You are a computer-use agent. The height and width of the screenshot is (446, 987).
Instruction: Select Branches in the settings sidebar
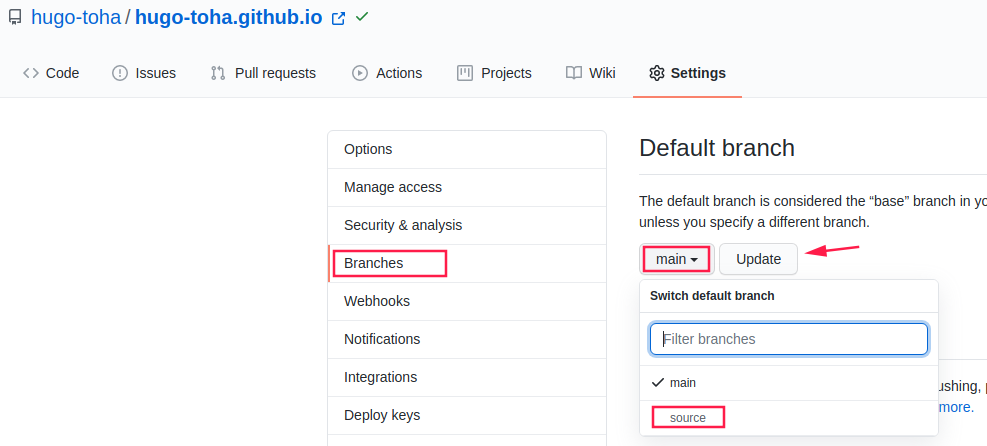click(467, 263)
